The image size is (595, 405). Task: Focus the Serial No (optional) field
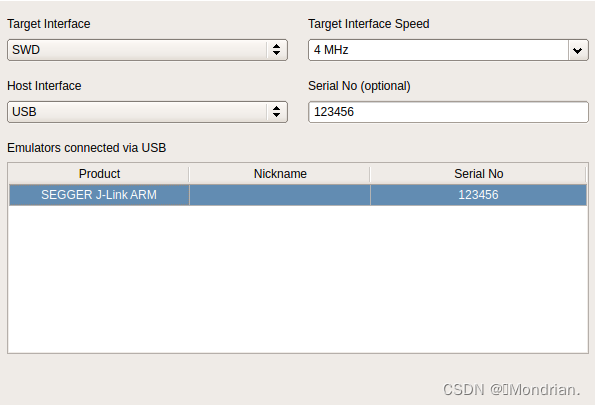coord(449,112)
